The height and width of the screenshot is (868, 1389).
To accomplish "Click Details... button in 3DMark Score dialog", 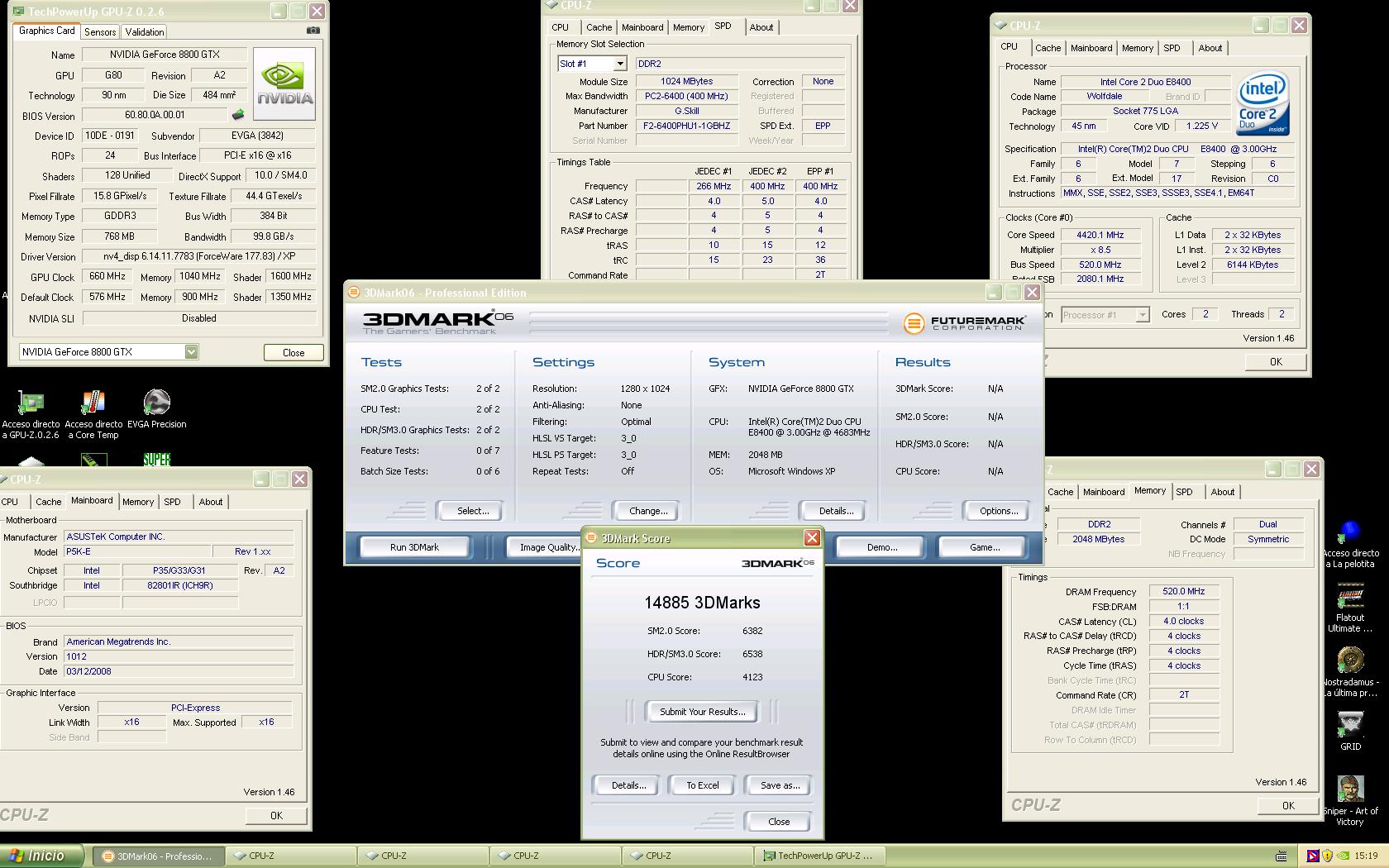I will [x=628, y=785].
